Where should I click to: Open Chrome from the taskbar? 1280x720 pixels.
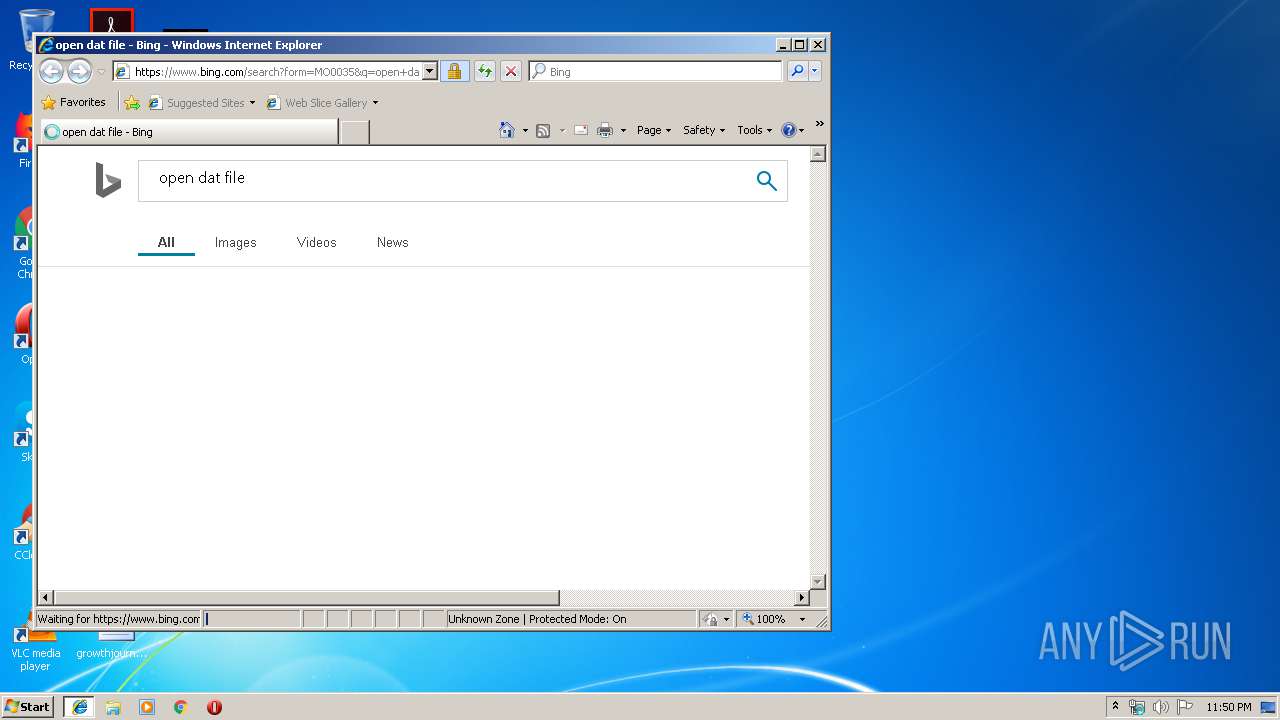click(180, 707)
